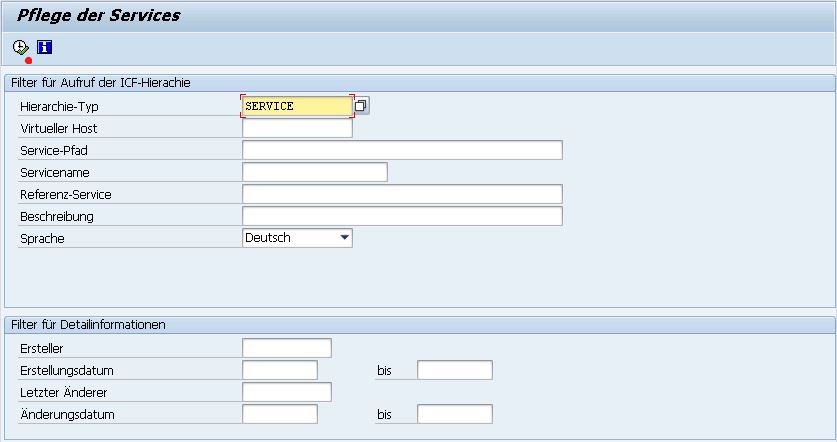Image resolution: width=837 pixels, height=442 pixels.
Task: Click the blue Information icon
Action: coord(44,47)
